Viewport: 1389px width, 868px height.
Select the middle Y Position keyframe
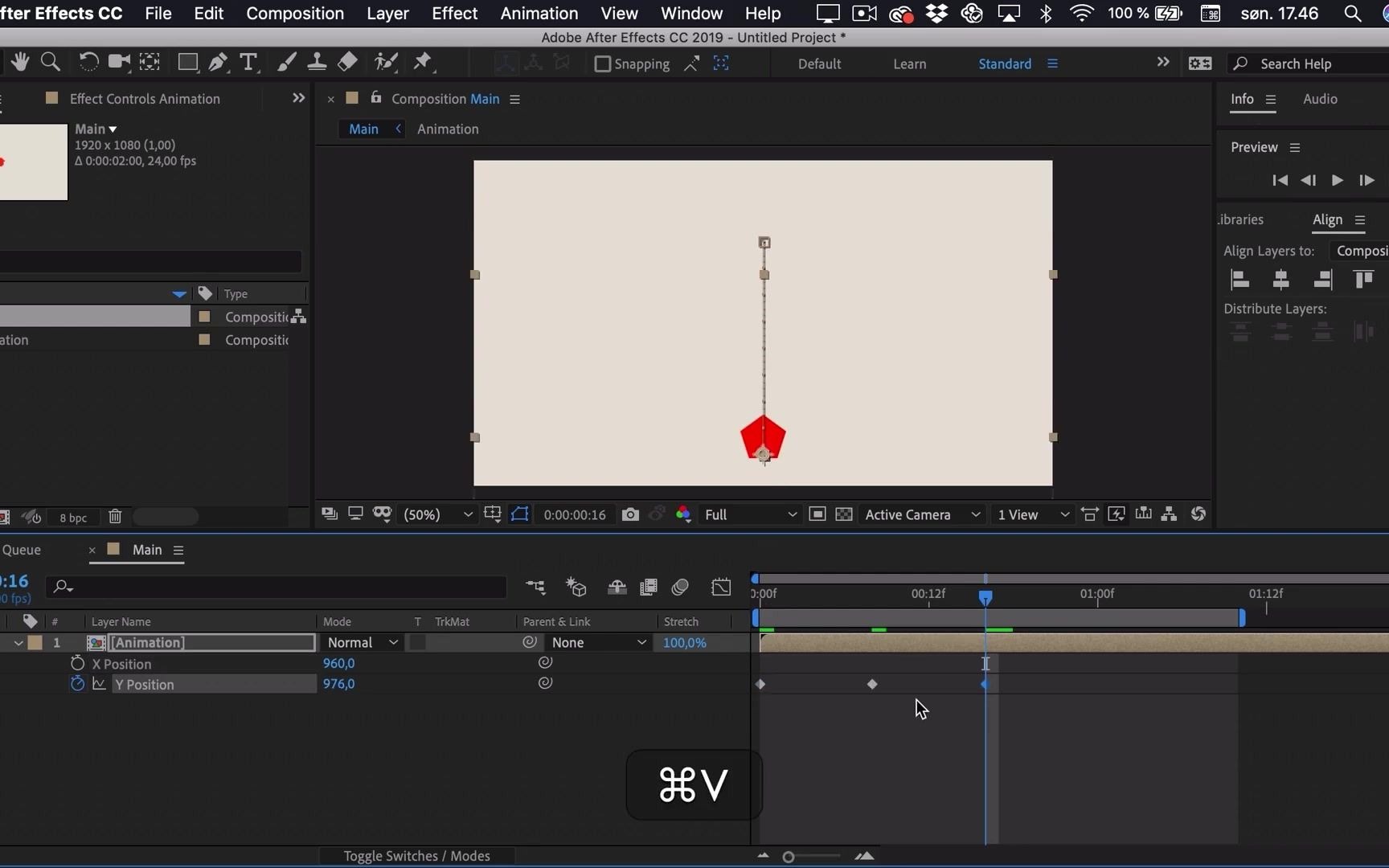[872, 684]
